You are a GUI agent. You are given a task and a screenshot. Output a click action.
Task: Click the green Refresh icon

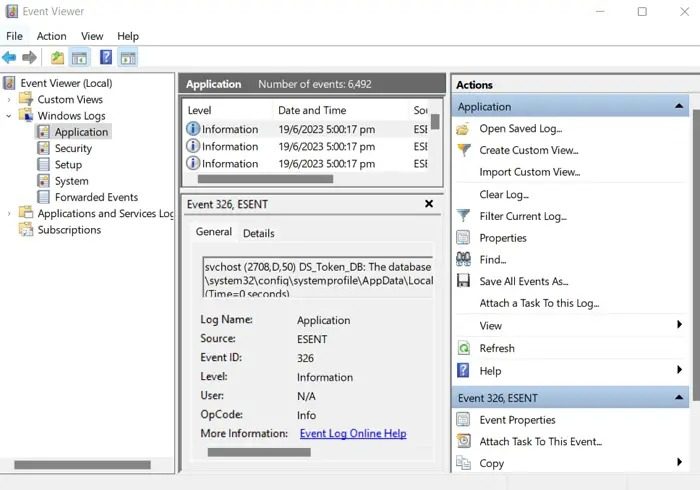pyautogui.click(x=464, y=348)
